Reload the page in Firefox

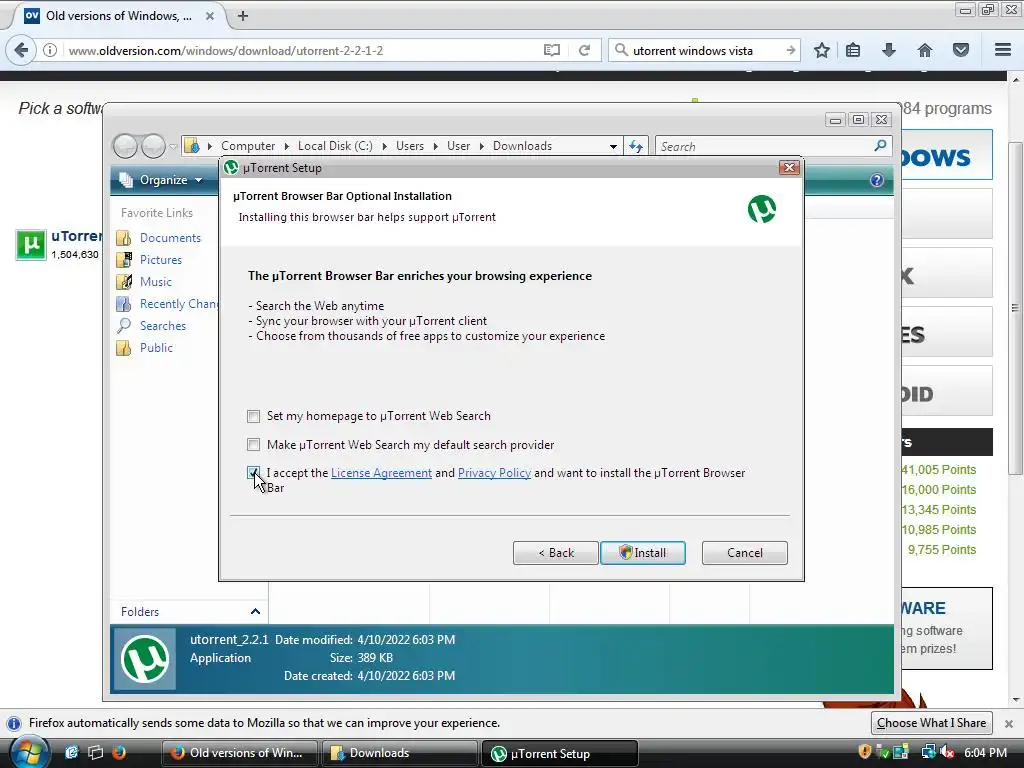tap(584, 50)
